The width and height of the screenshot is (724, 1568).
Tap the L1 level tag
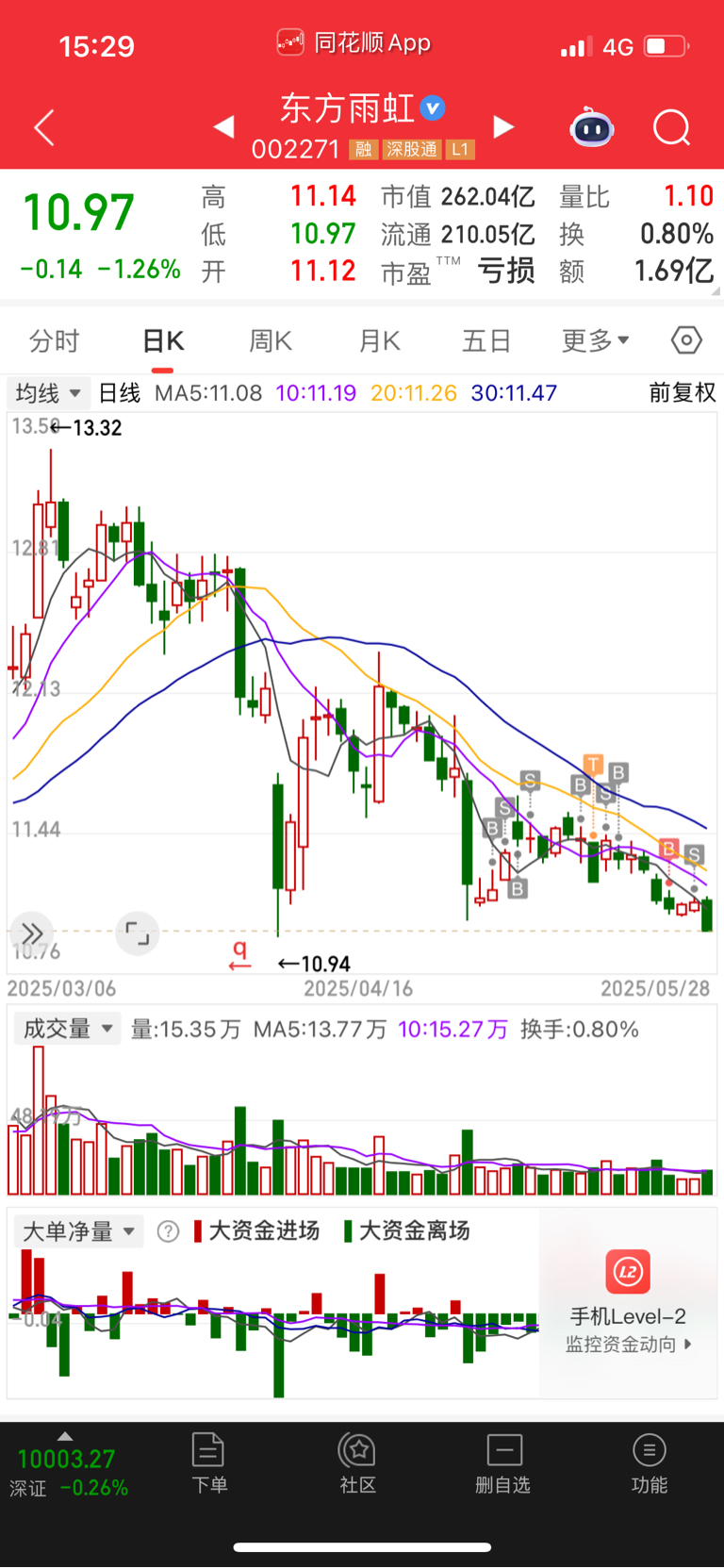tap(460, 149)
